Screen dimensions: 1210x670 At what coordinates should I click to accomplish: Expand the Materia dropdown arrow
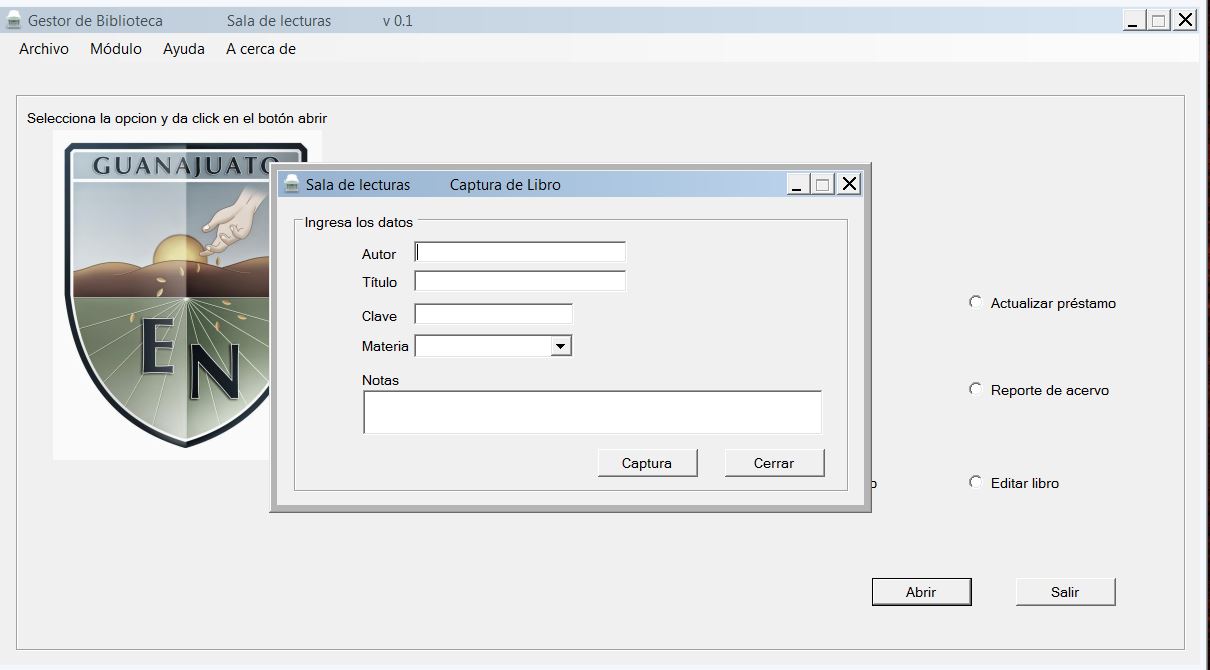561,346
